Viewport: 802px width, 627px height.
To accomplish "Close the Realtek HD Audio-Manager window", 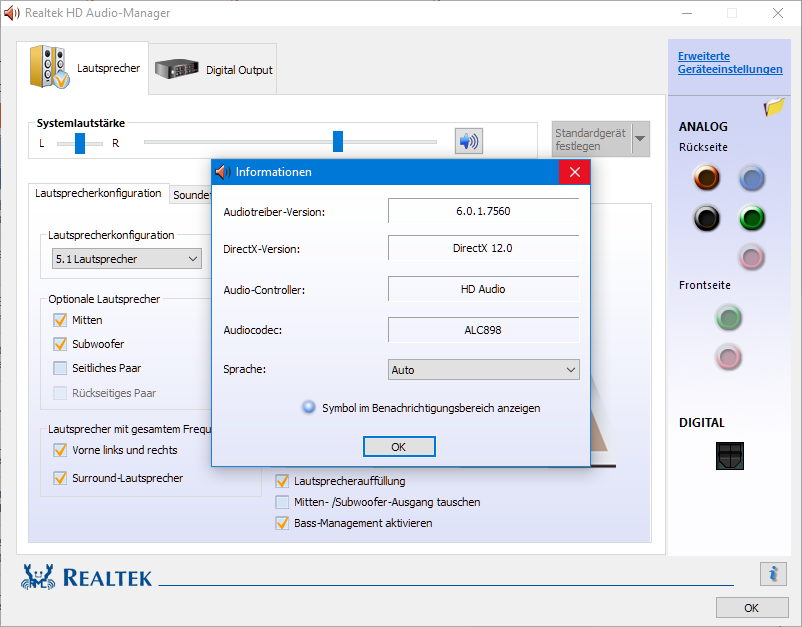I will click(777, 13).
